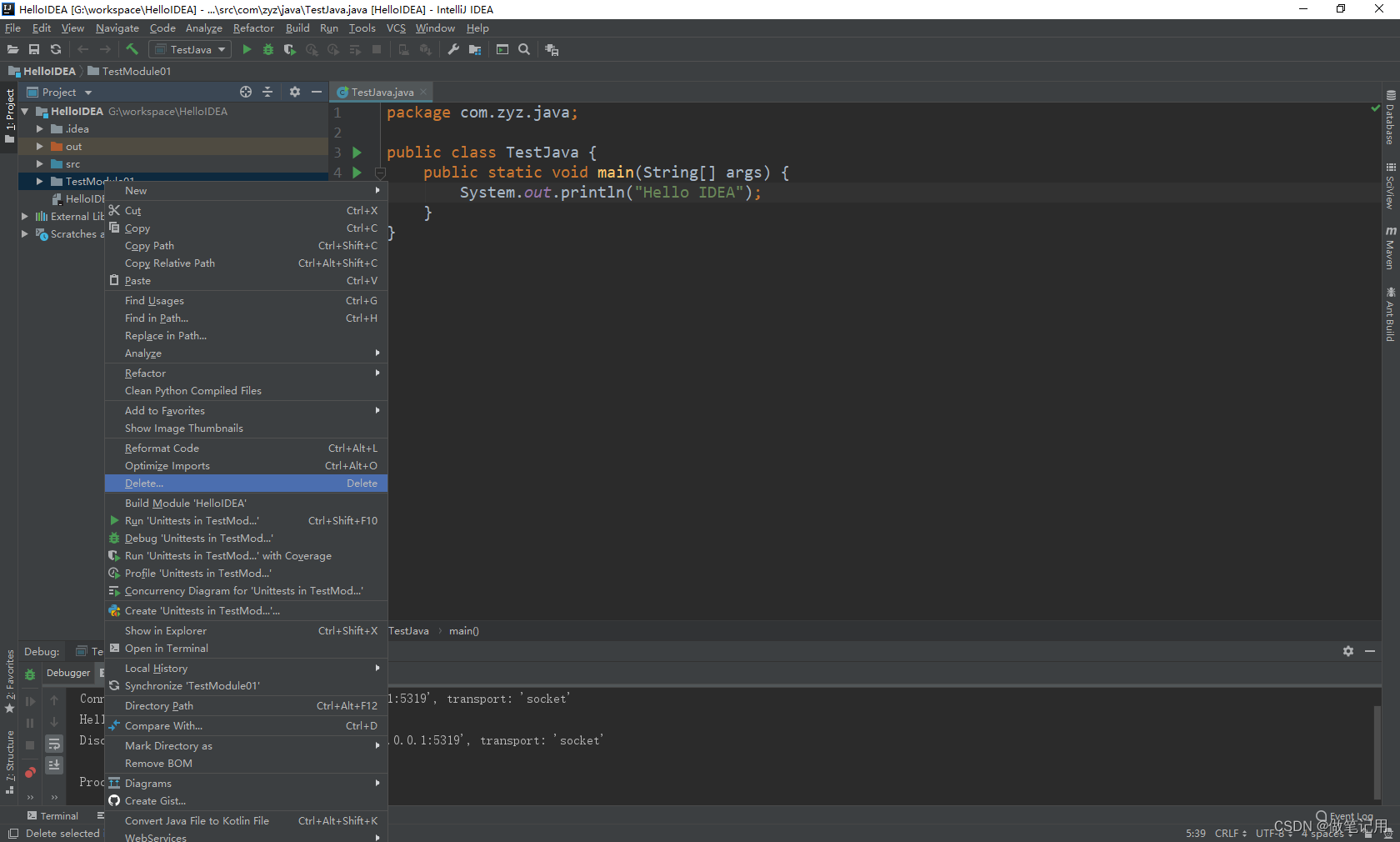Select Reformat Code in context menu
The image size is (1400, 842).
click(x=246, y=449)
